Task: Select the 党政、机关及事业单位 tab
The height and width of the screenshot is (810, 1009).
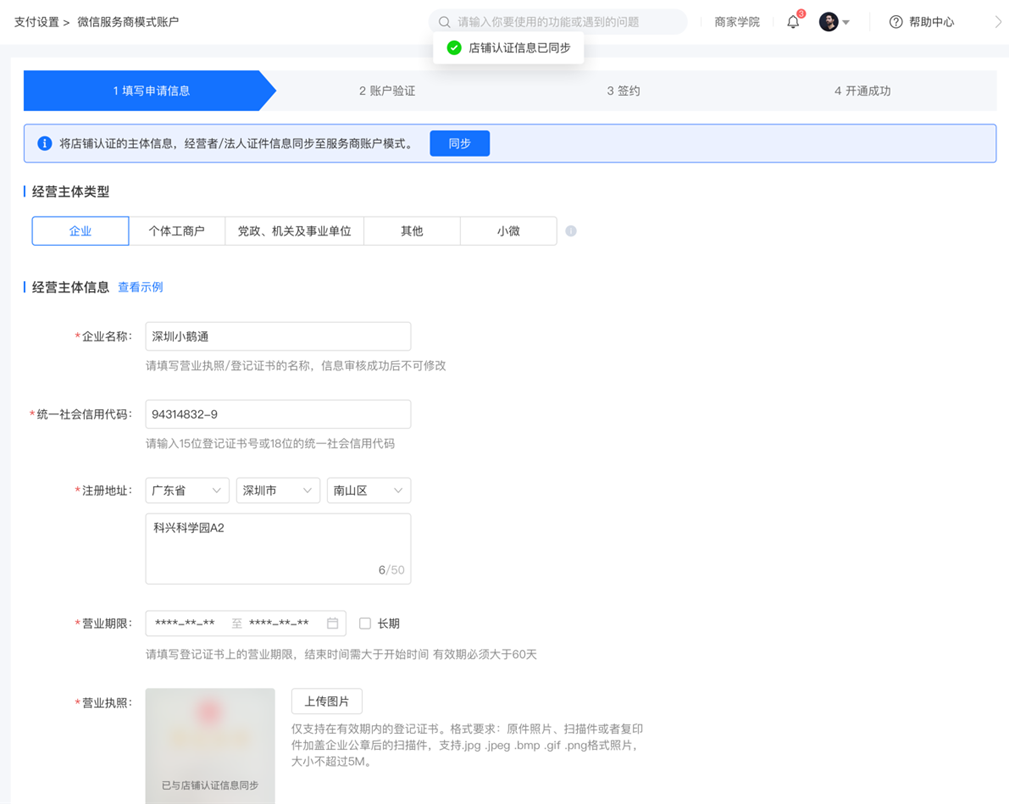Action: click(x=295, y=231)
